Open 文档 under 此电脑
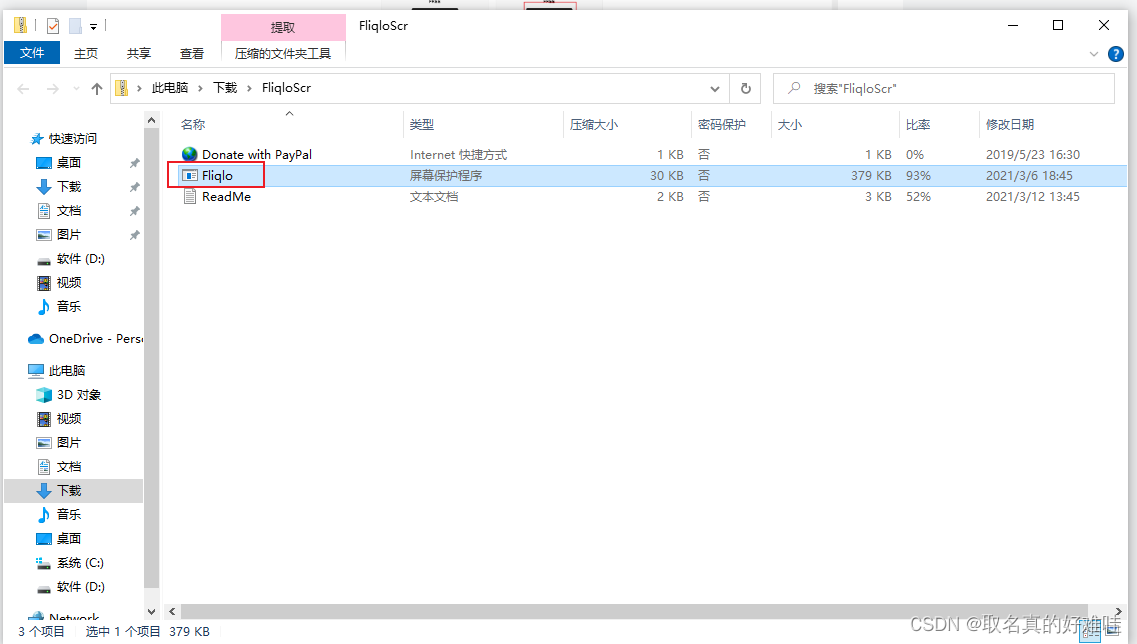The width and height of the screenshot is (1137, 644). (x=69, y=466)
